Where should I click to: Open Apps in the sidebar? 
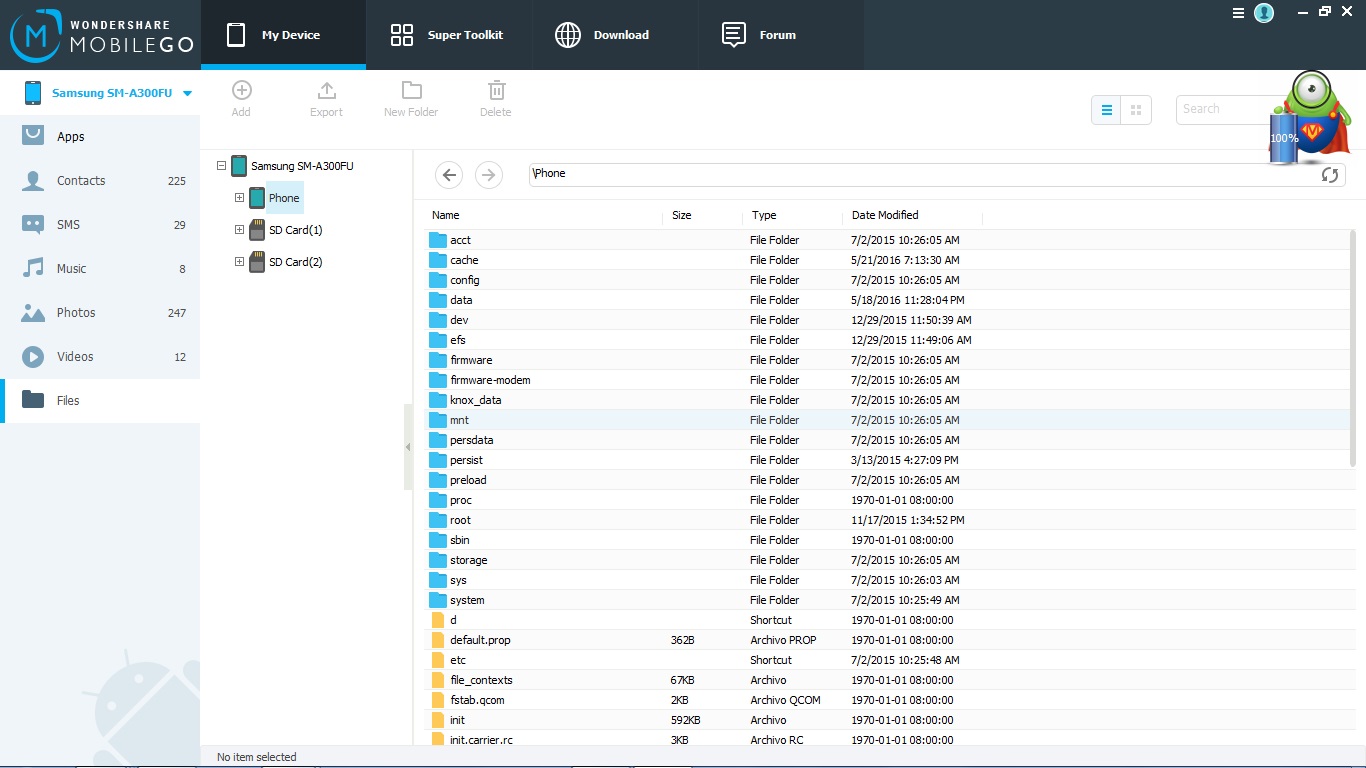(100, 136)
